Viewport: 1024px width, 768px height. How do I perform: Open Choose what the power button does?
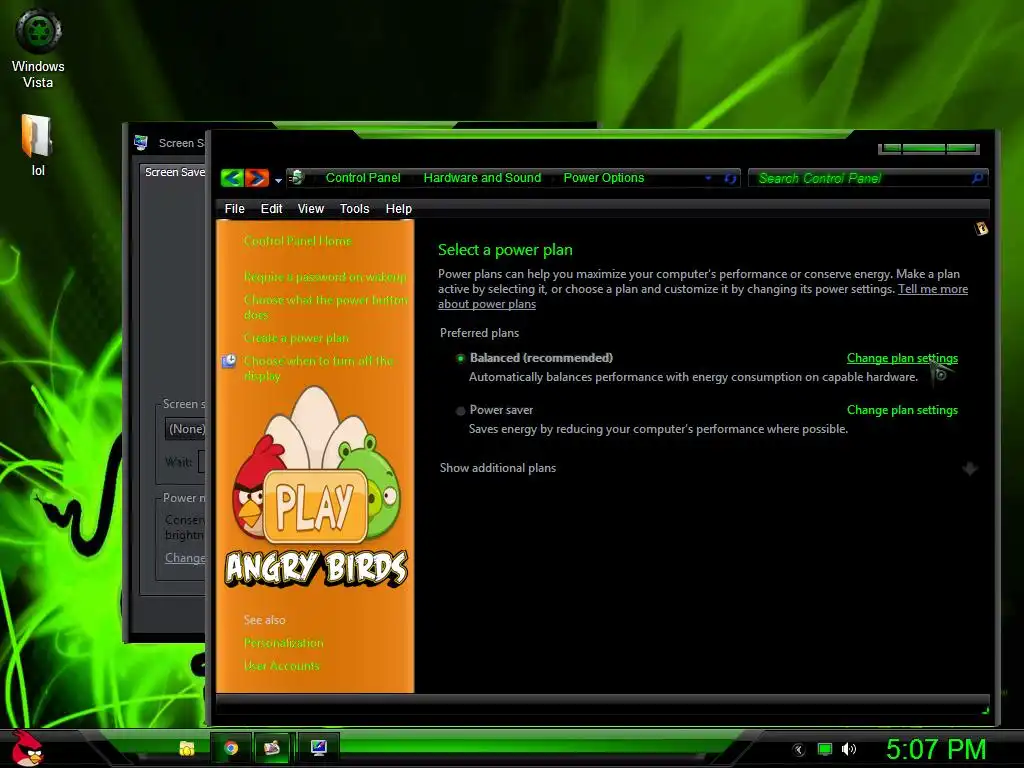click(326, 307)
